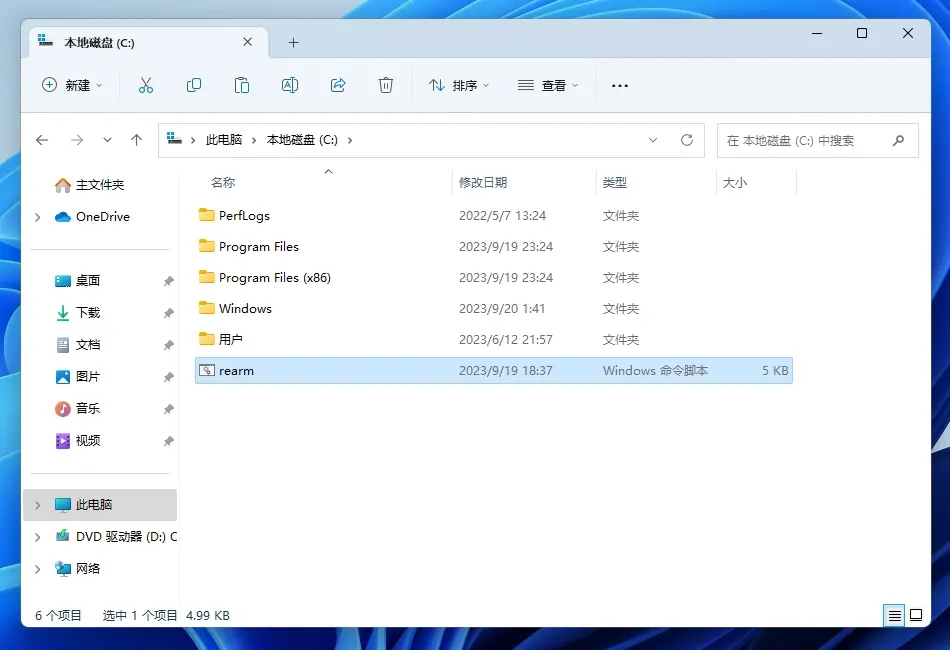Image resolution: width=950 pixels, height=650 pixels.
Task: Select the Program Files folder
Action: (x=494, y=247)
